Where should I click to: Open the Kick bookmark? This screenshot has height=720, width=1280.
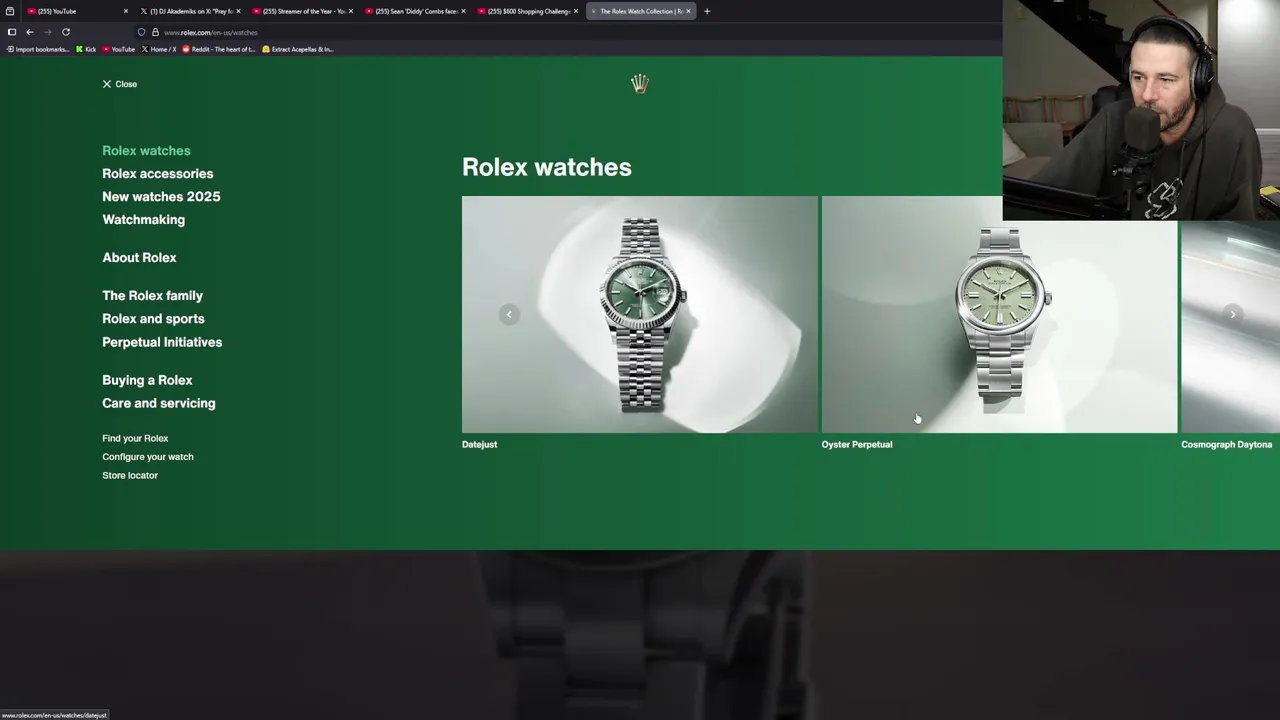pos(86,49)
